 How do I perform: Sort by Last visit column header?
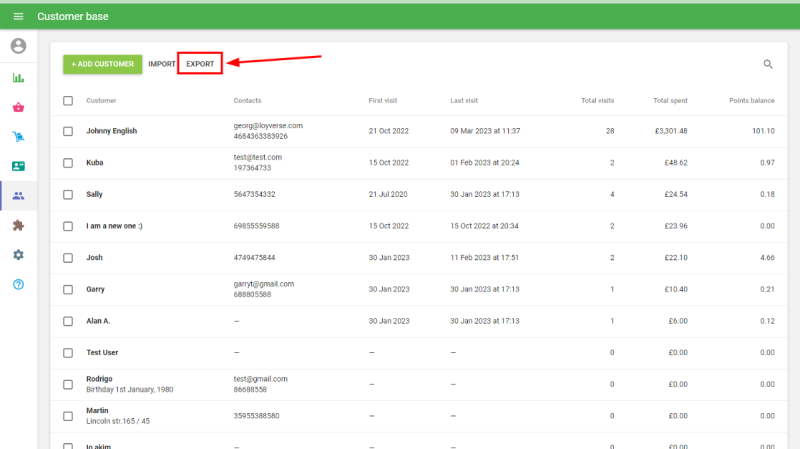(x=464, y=100)
